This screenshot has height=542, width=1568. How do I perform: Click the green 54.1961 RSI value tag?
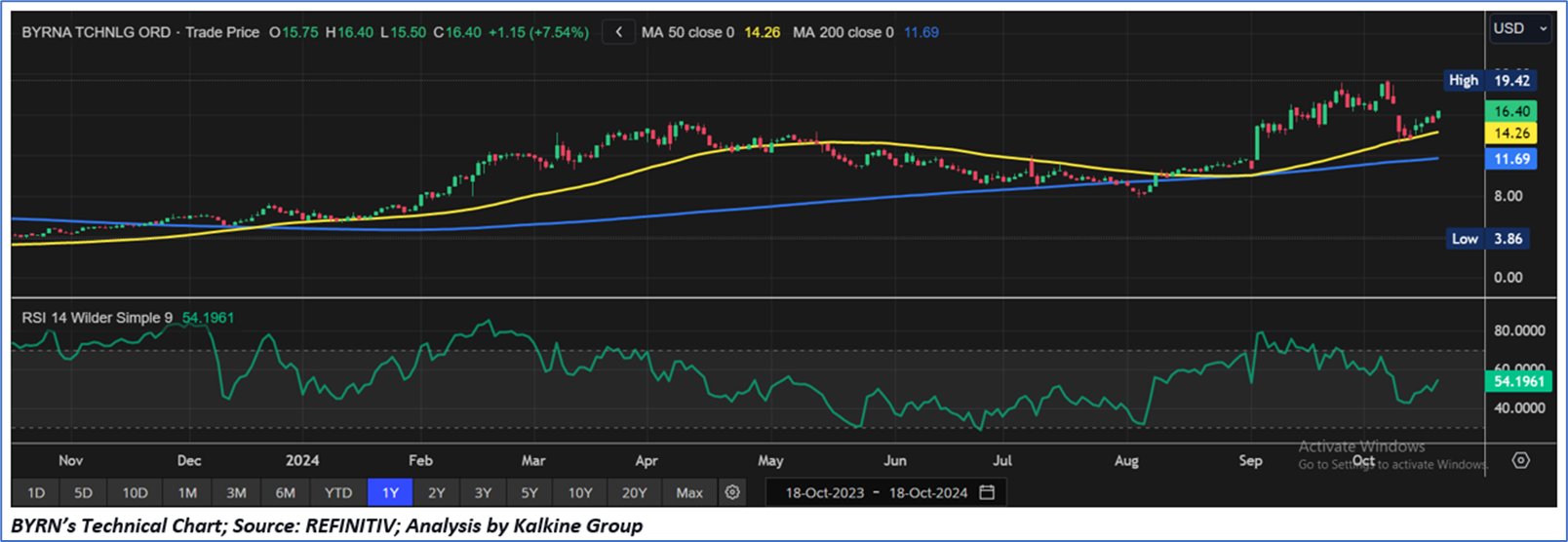pyautogui.click(x=1518, y=381)
